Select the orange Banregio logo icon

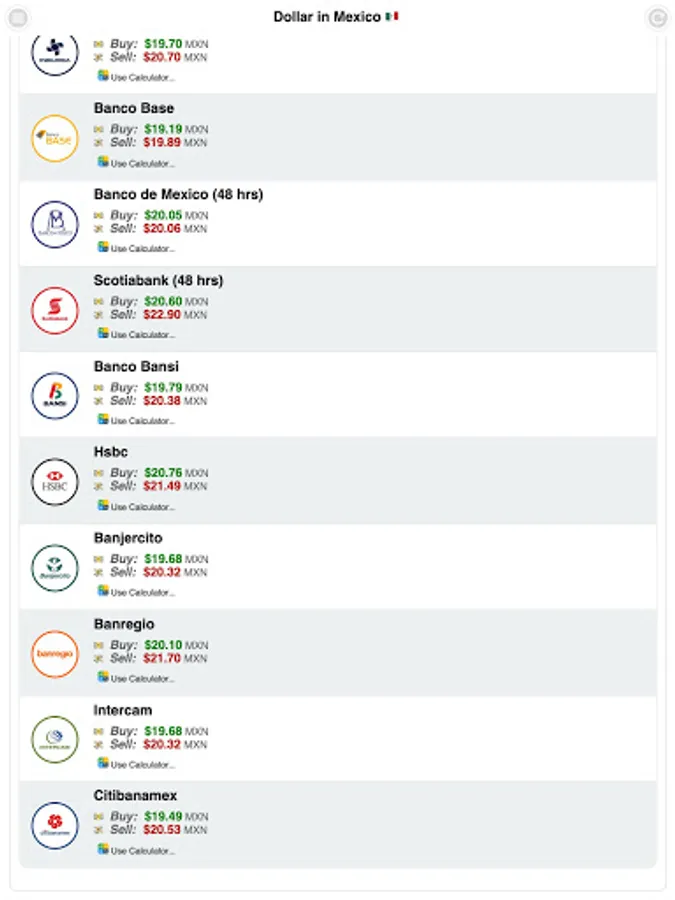[x=54, y=654]
